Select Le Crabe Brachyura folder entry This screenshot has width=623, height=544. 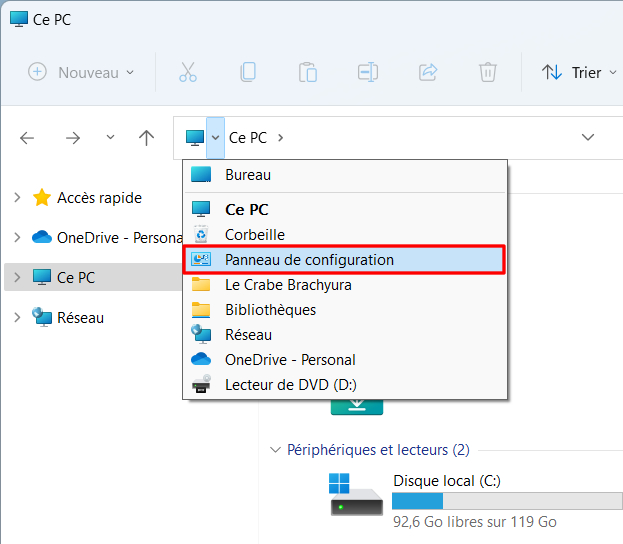click(x=345, y=285)
